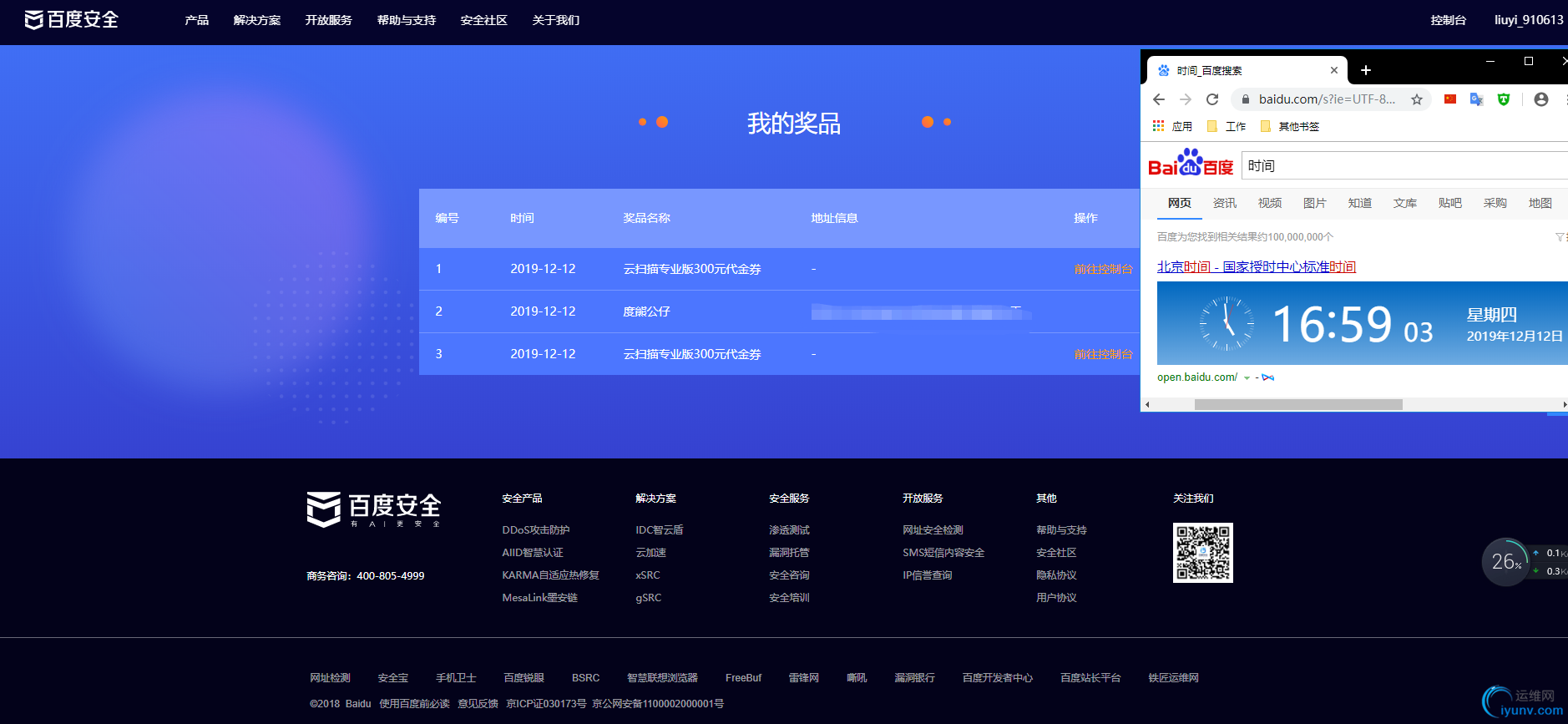Reload the Baidu search page in Chrome

point(1212,99)
